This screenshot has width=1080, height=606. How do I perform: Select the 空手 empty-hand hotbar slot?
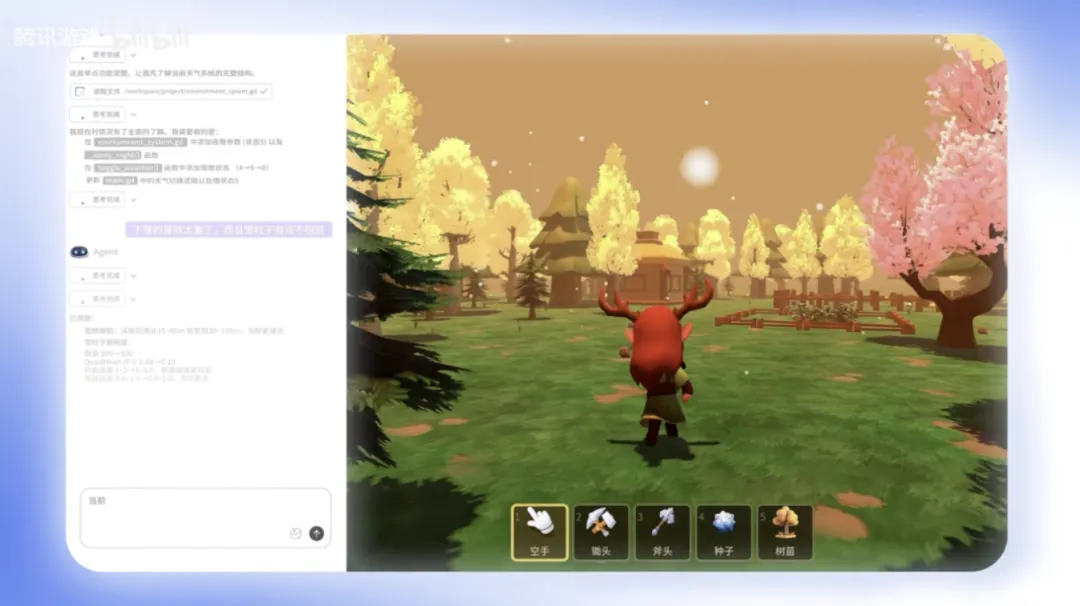coord(539,532)
